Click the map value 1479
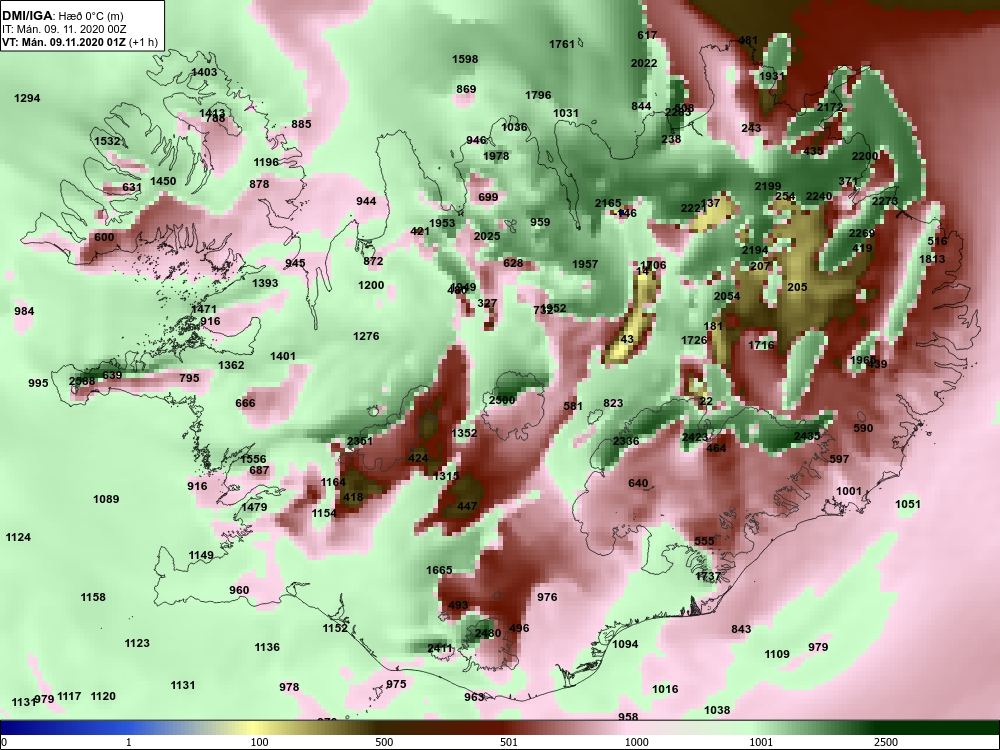1000x750 pixels. (254, 507)
